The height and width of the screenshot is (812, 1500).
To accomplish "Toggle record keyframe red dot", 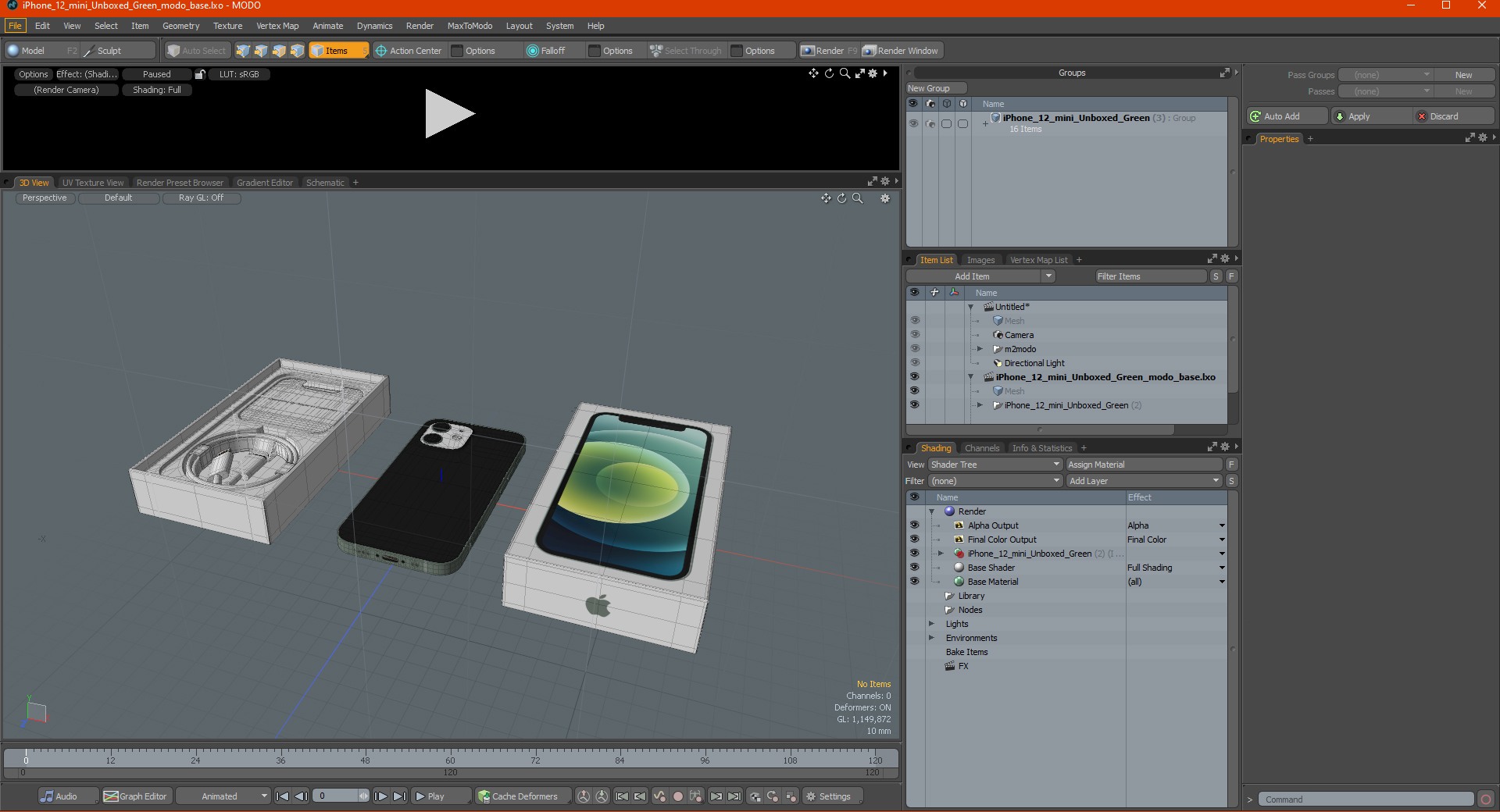I will coord(678,796).
